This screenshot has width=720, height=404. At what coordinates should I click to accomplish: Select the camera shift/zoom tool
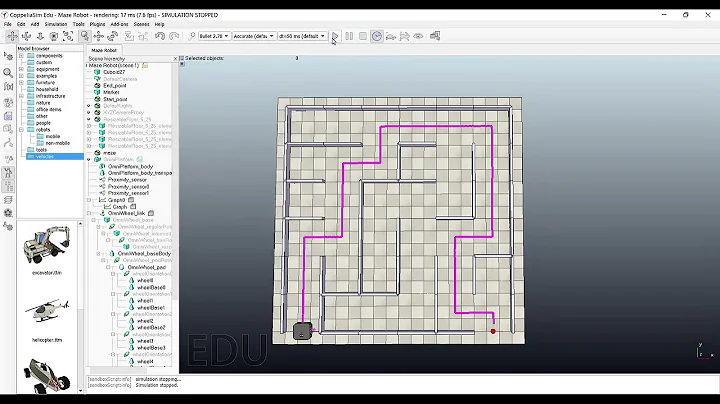40,36
